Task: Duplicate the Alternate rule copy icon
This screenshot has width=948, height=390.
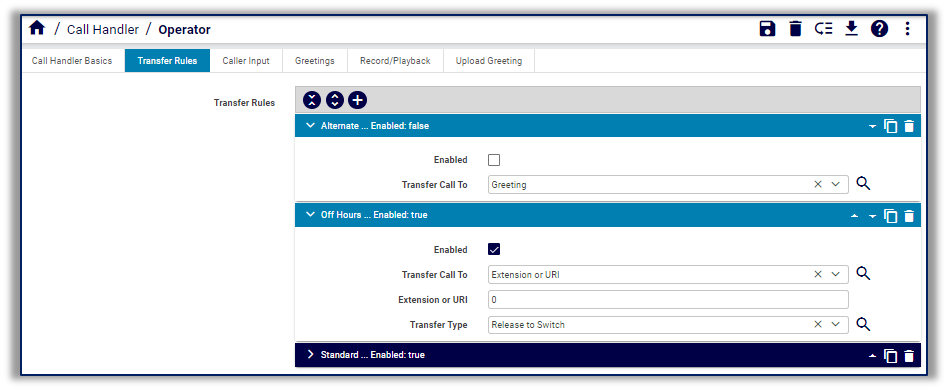Action: [x=891, y=126]
